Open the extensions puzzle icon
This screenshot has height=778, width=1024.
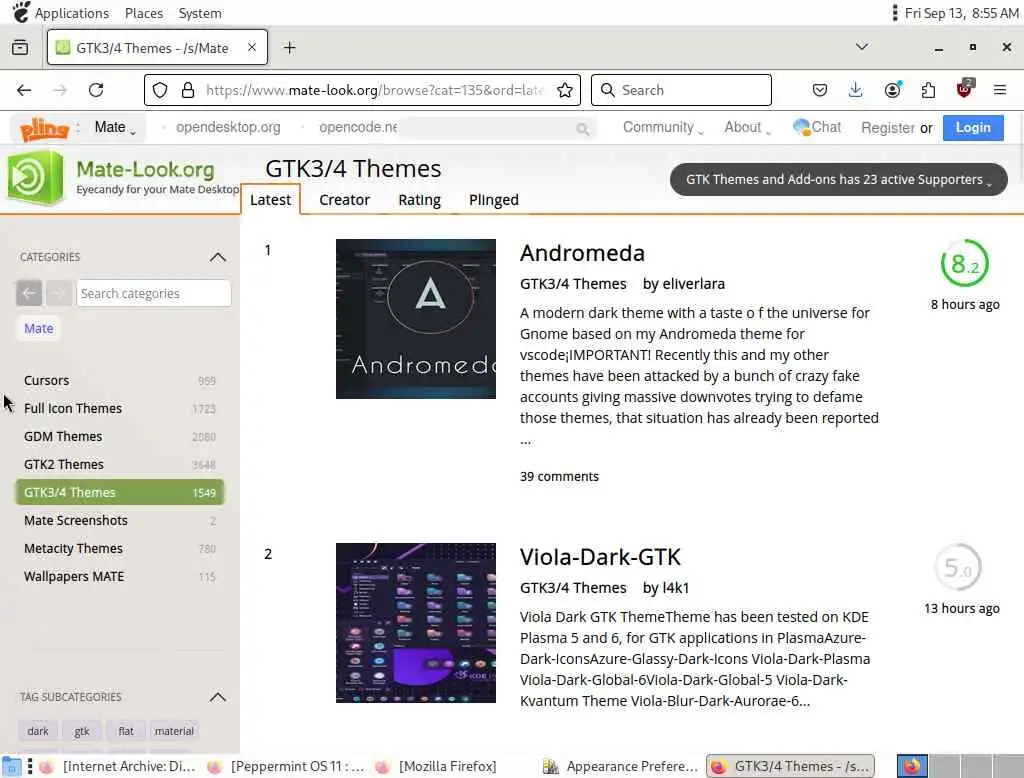coord(929,90)
